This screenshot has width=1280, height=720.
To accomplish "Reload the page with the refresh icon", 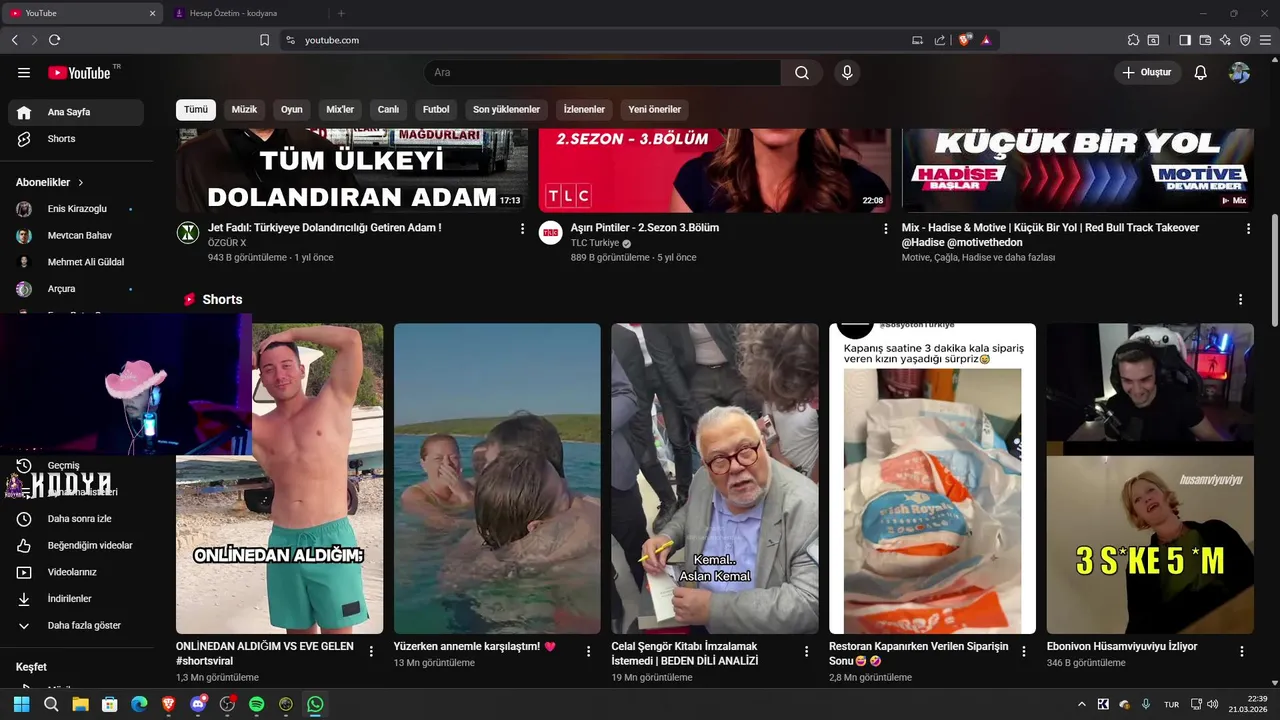I will 55,40.
